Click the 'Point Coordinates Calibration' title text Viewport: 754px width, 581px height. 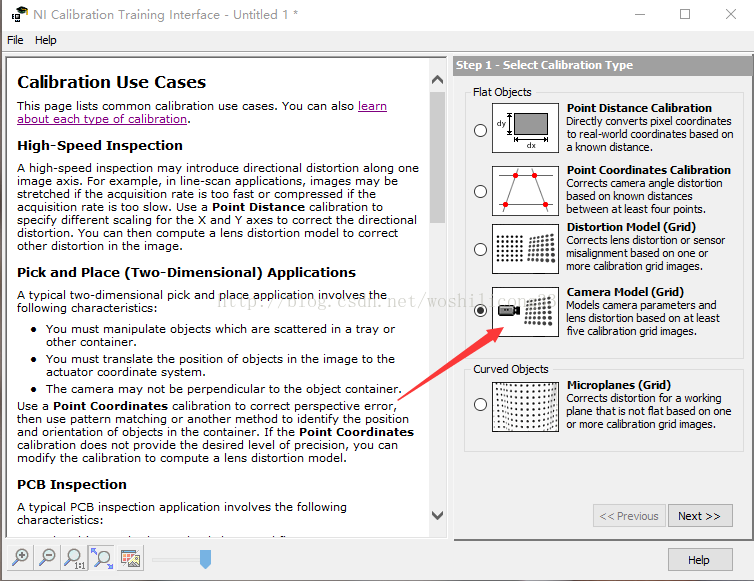click(648, 170)
